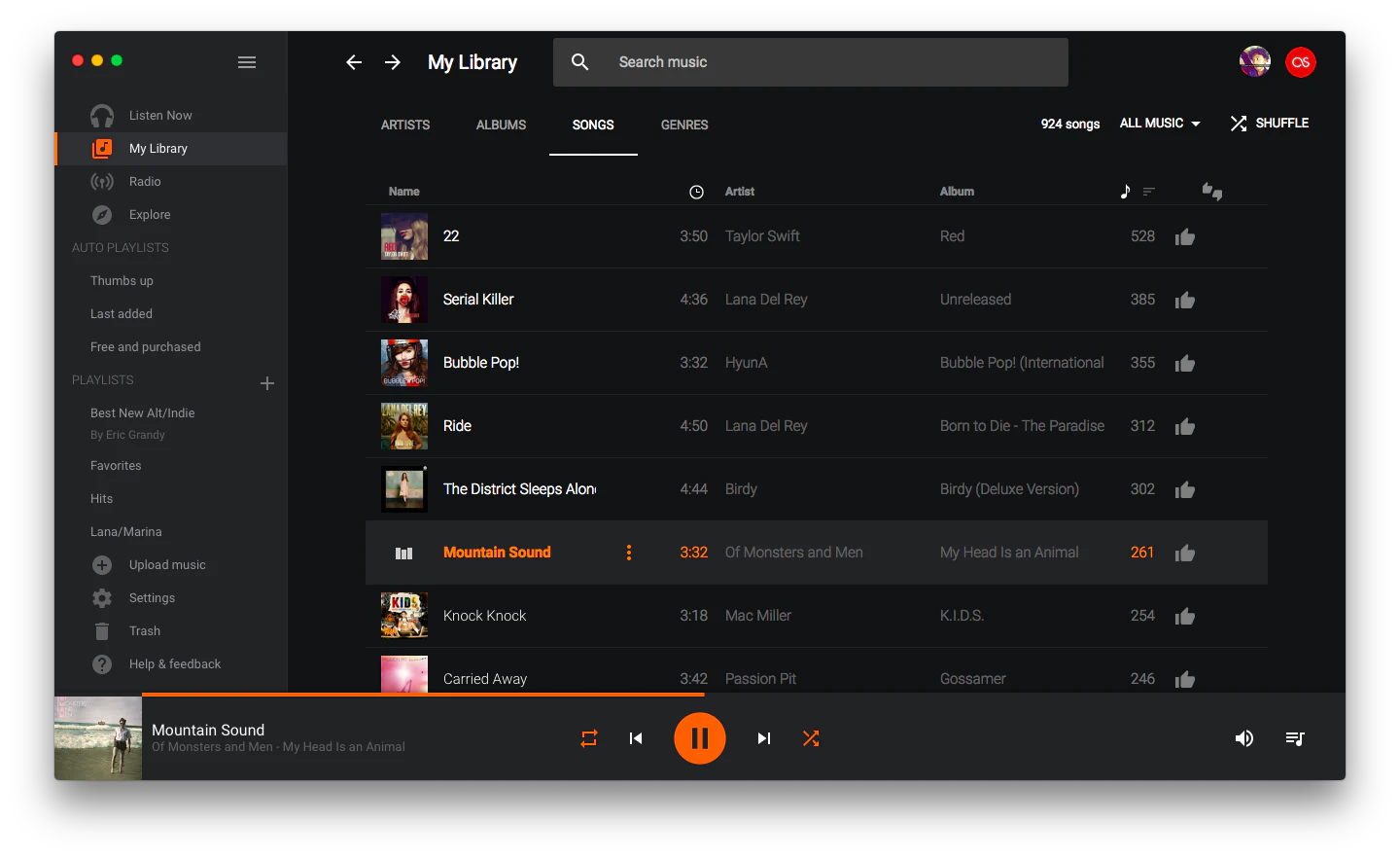This screenshot has width=1400, height=858.
Task: Open Upload music
Action: coord(171,565)
